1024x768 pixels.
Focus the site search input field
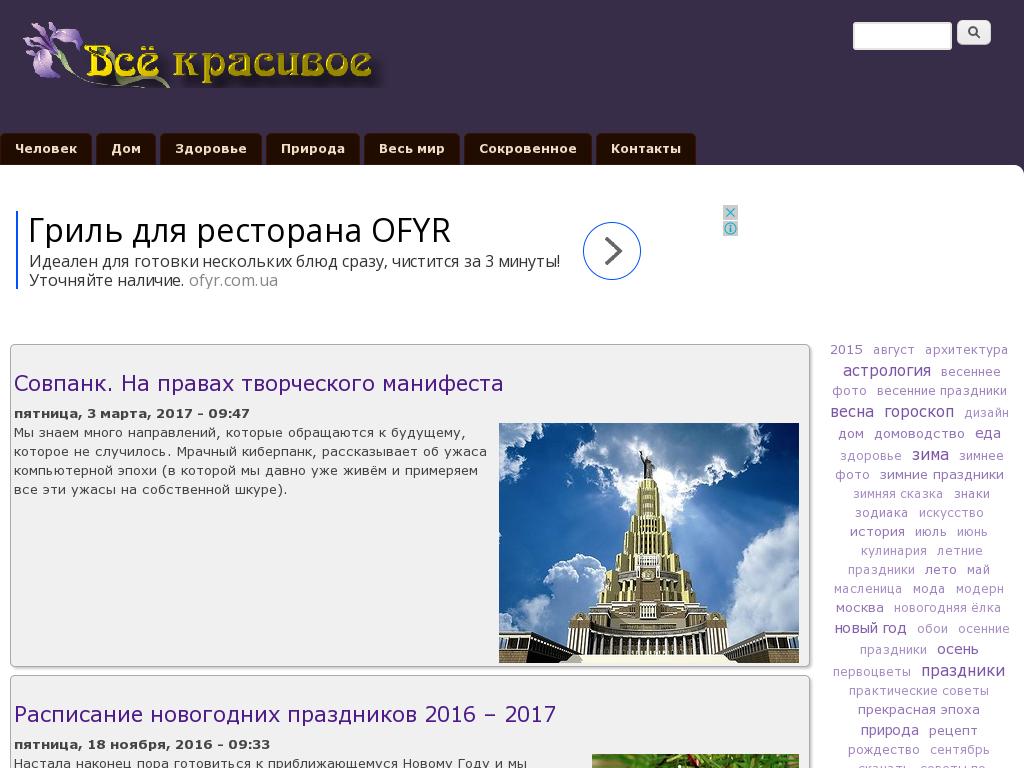tap(902, 36)
